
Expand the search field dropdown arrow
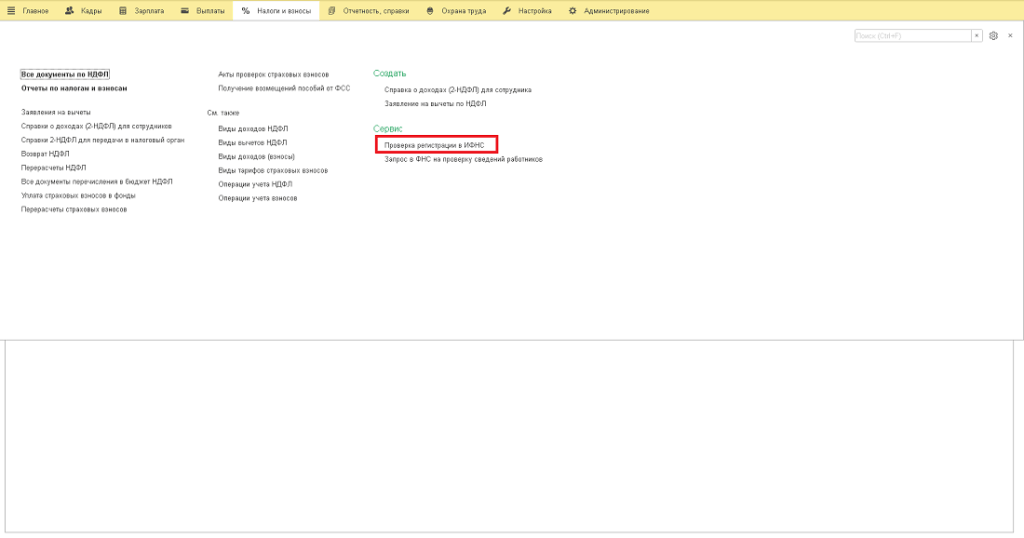(977, 36)
